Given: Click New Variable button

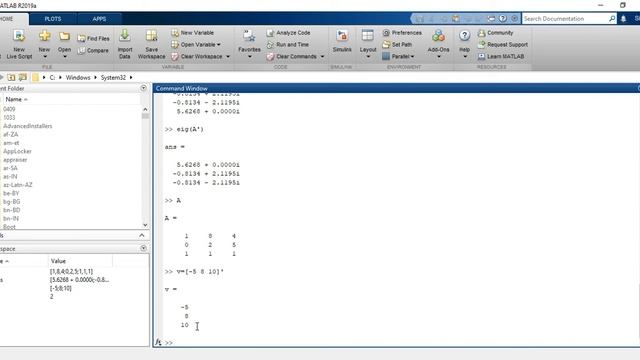Looking at the screenshot, I should (193, 33).
